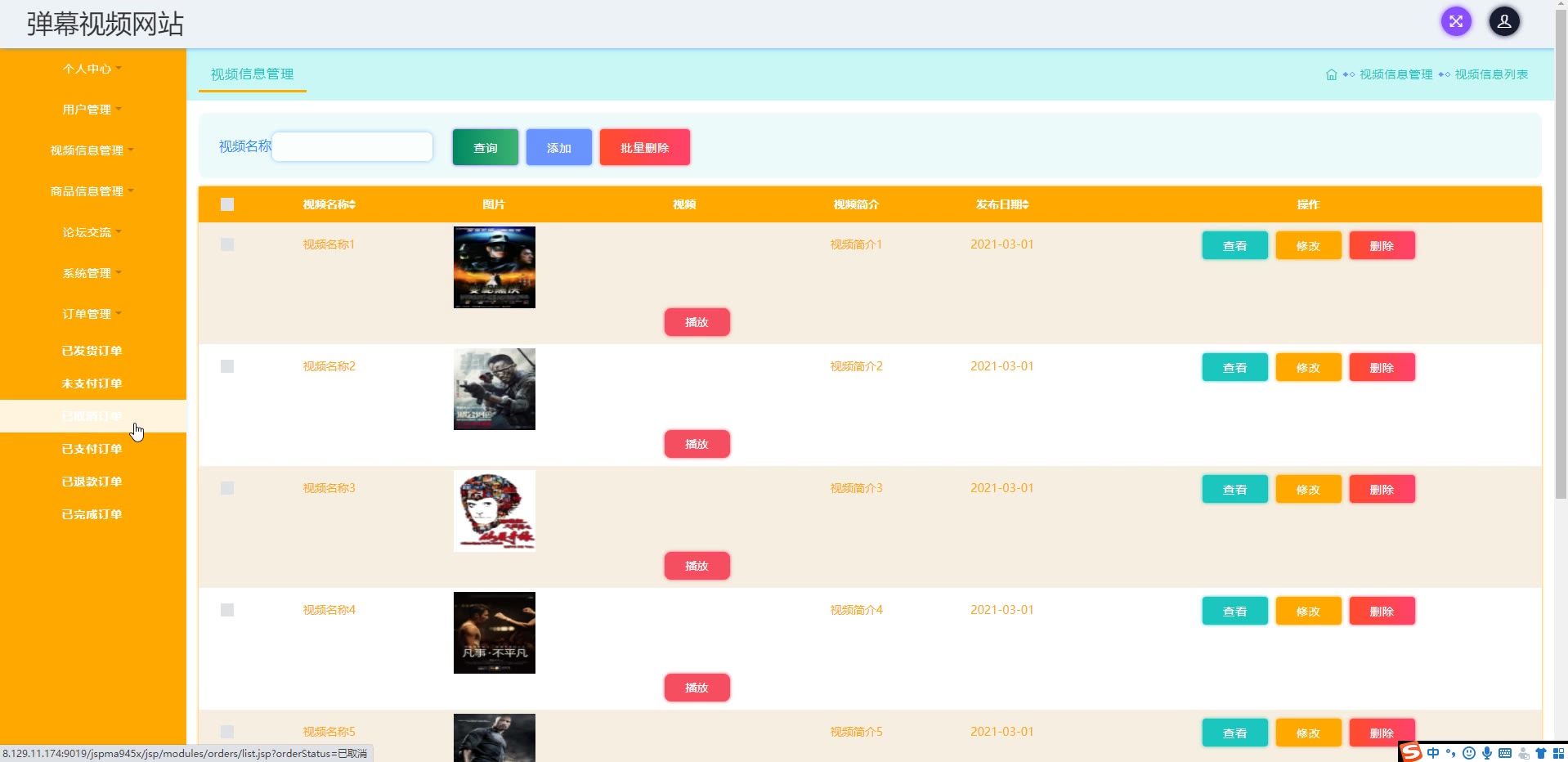
Task: Click the home icon in breadcrumb
Action: coord(1331,74)
